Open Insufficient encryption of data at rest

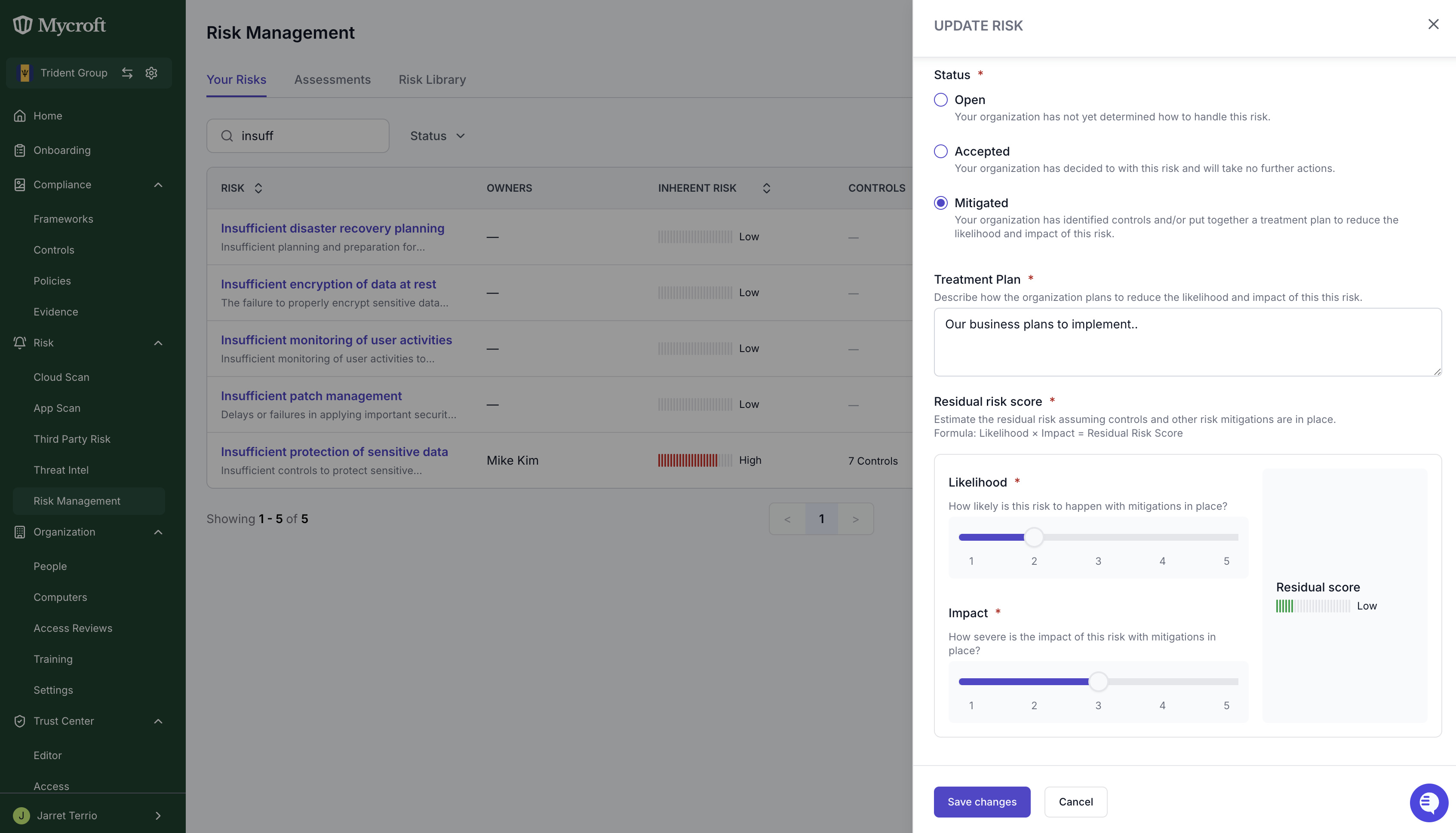point(329,284)
